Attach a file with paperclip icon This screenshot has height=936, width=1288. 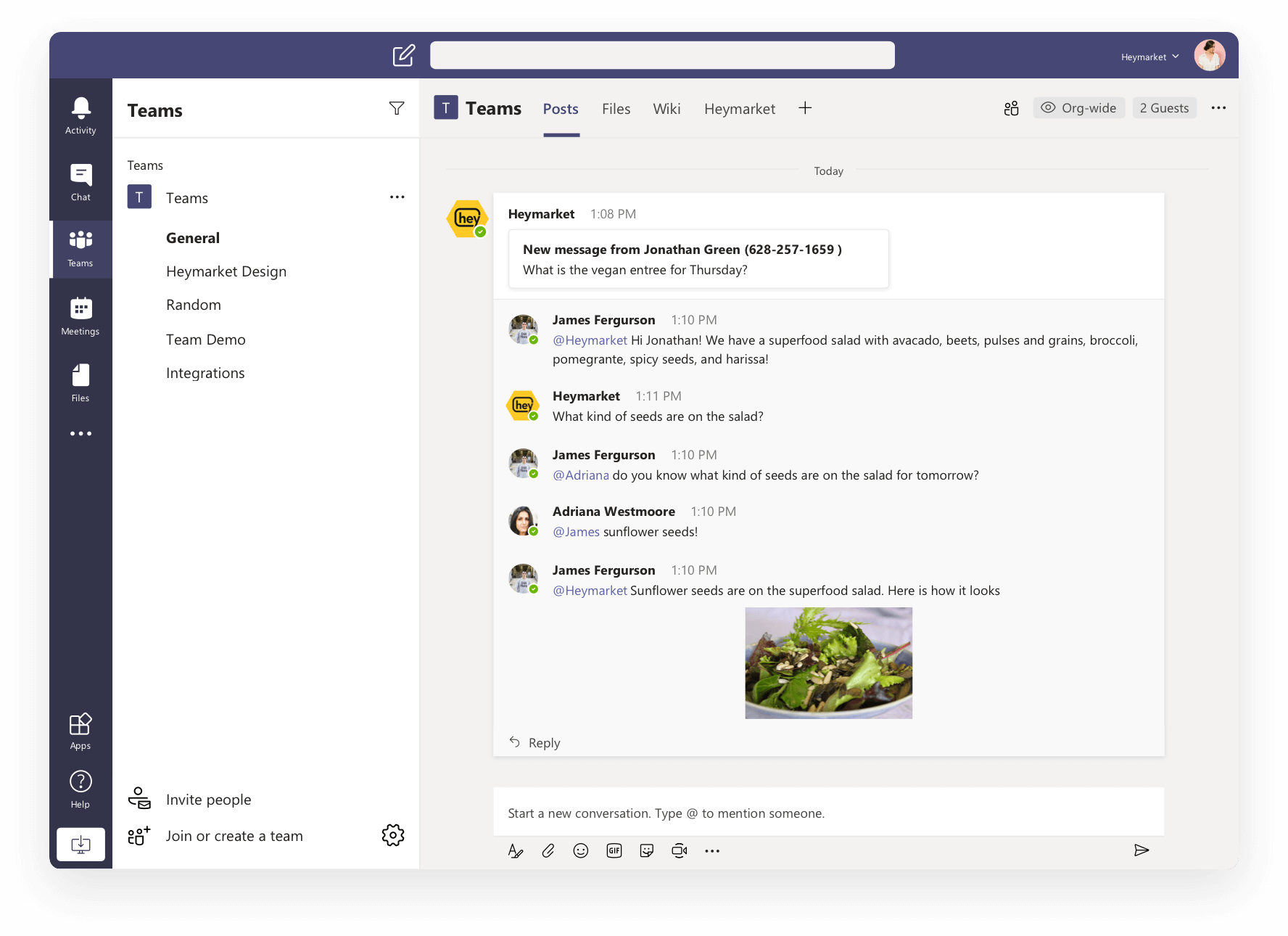coord(548,850)
